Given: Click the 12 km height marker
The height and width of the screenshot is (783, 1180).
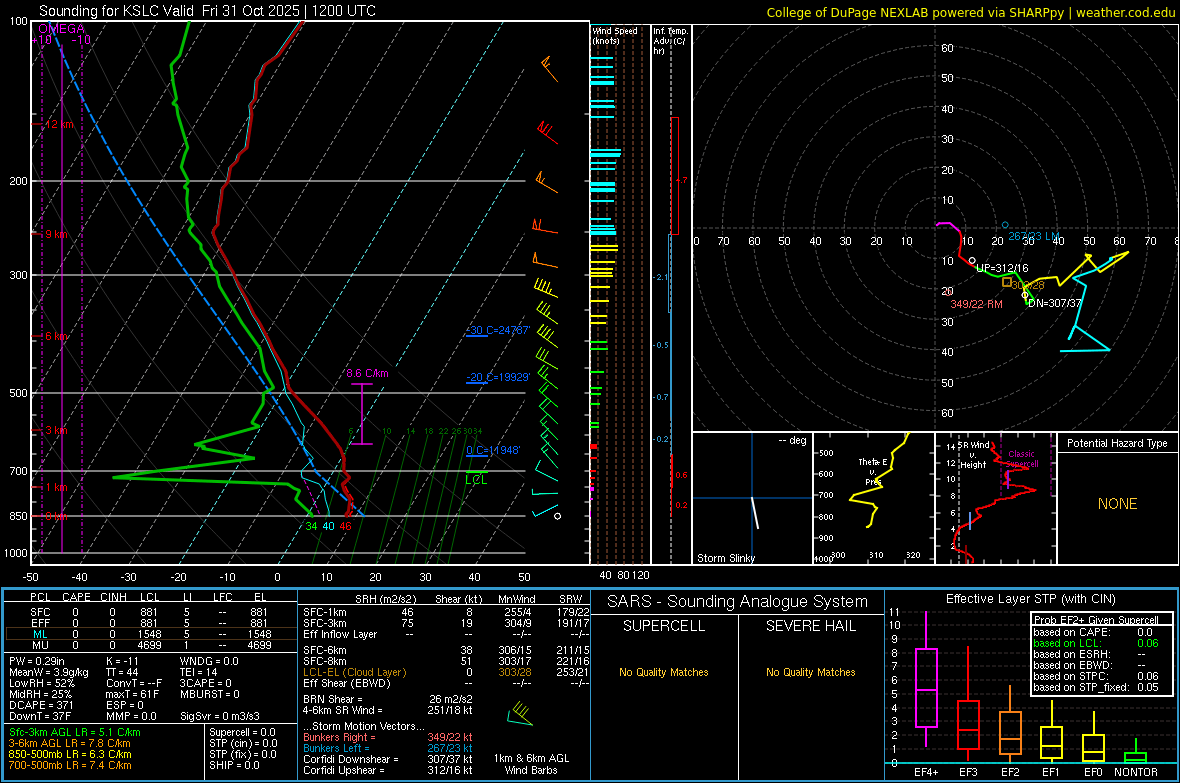Looking at the screenshot, I should pos(58,124).
